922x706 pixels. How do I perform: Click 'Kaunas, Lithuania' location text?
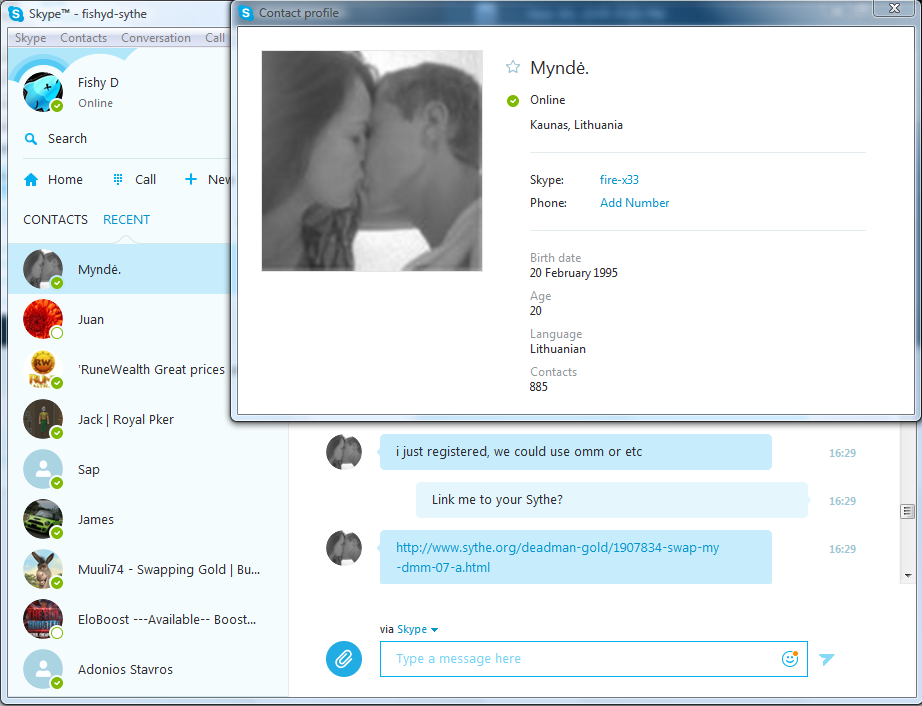pyautogui.click(x=576, y=125)
